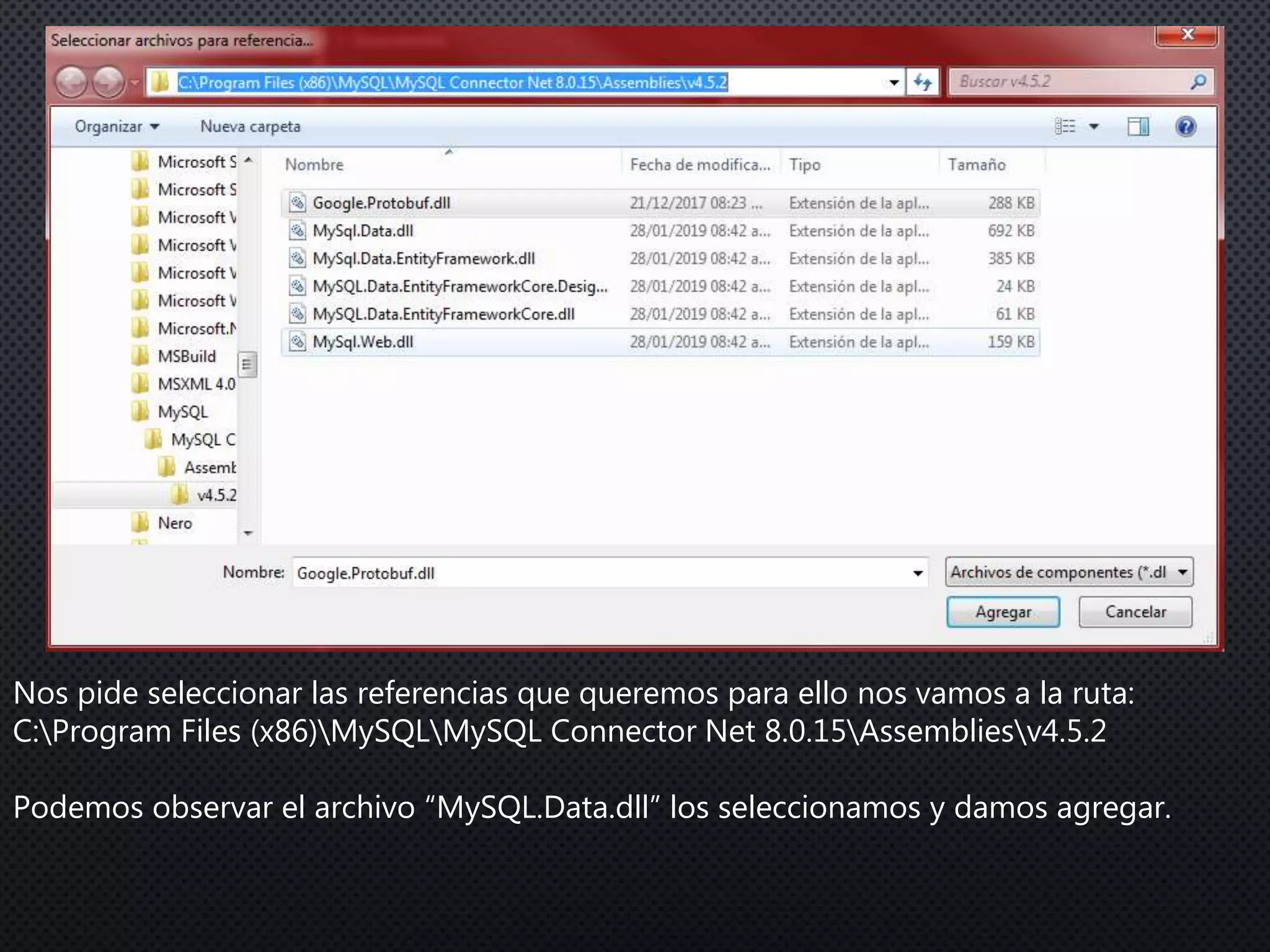Click the tree scrollbar down arrow

tap(248, 534)
